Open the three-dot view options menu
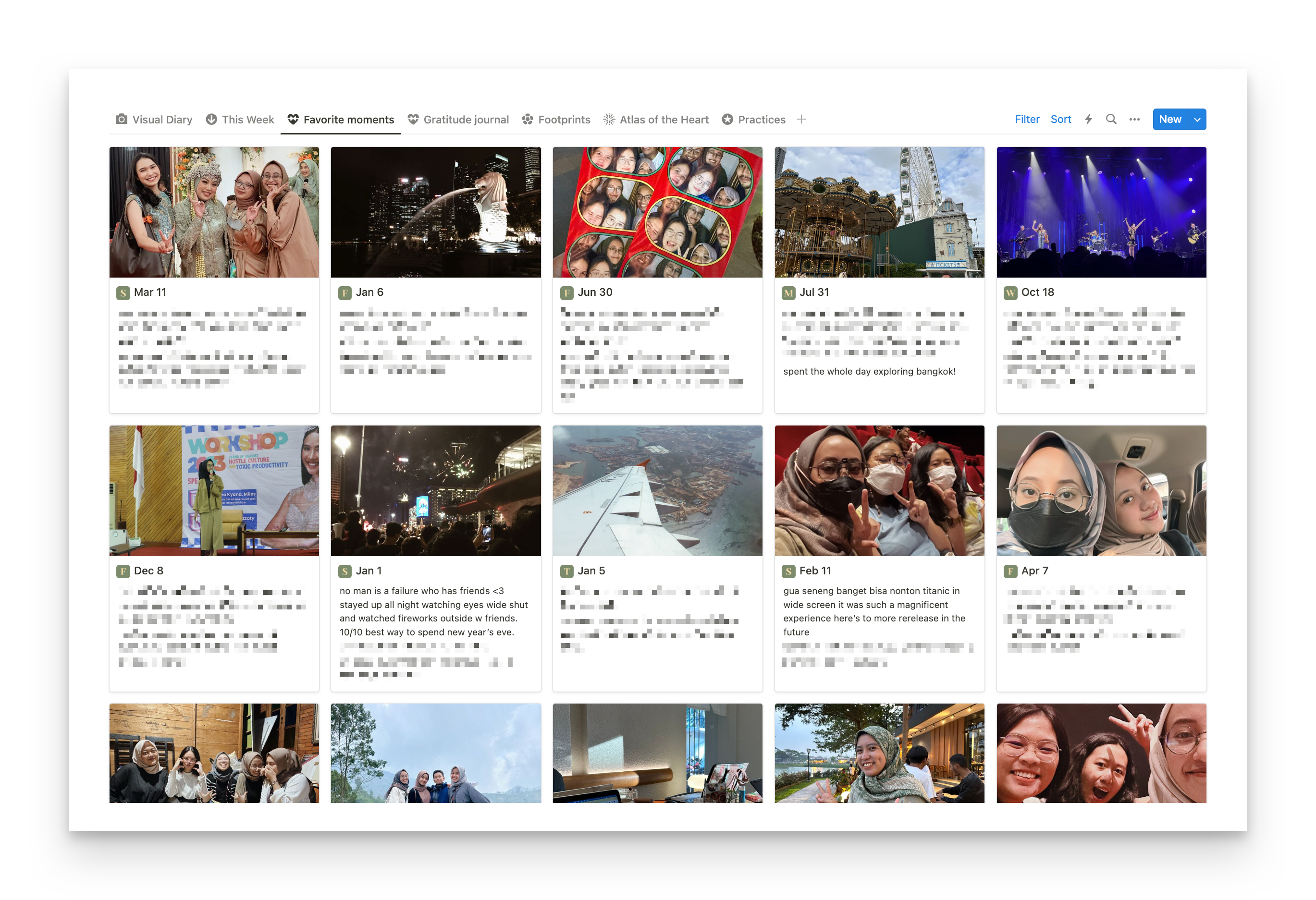This screenshot has height=900, width=1316. pyautogui.click(x=1134, y=120)
